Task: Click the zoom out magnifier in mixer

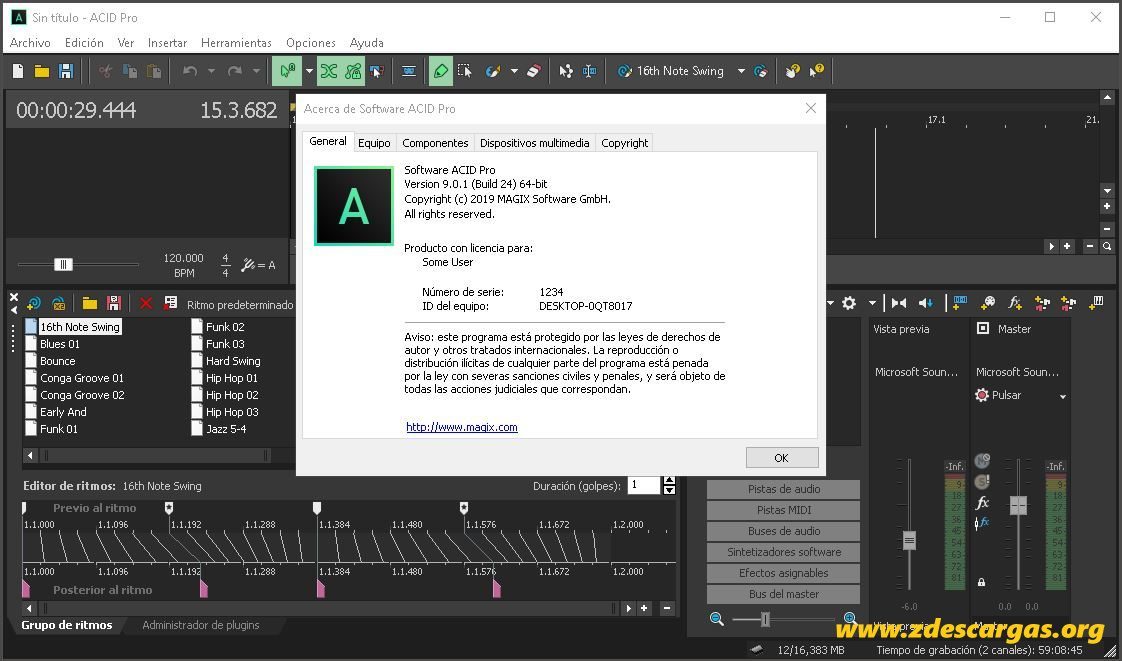Action: [x=716, y=619]
